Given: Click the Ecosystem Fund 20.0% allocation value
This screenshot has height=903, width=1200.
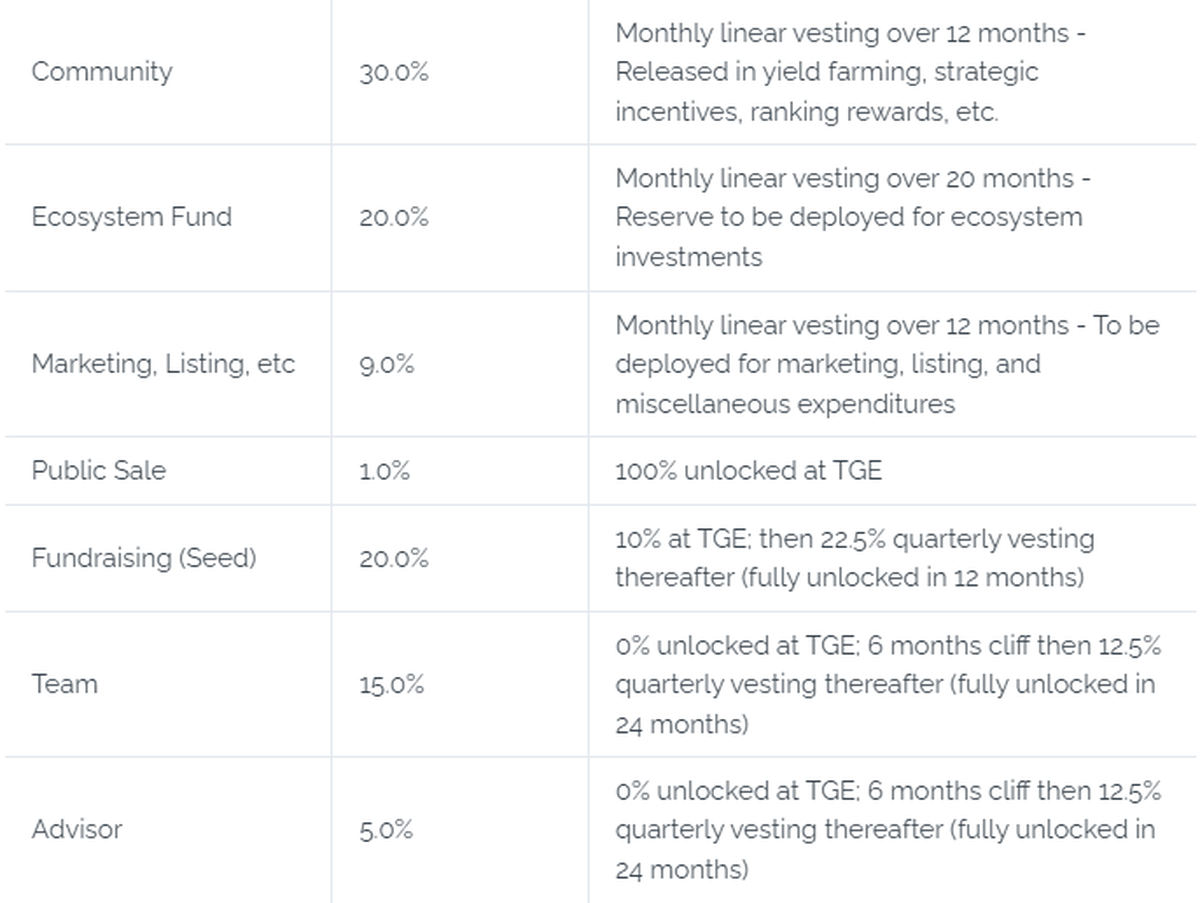Looking at the screenshot, I should tap(394, 217).
